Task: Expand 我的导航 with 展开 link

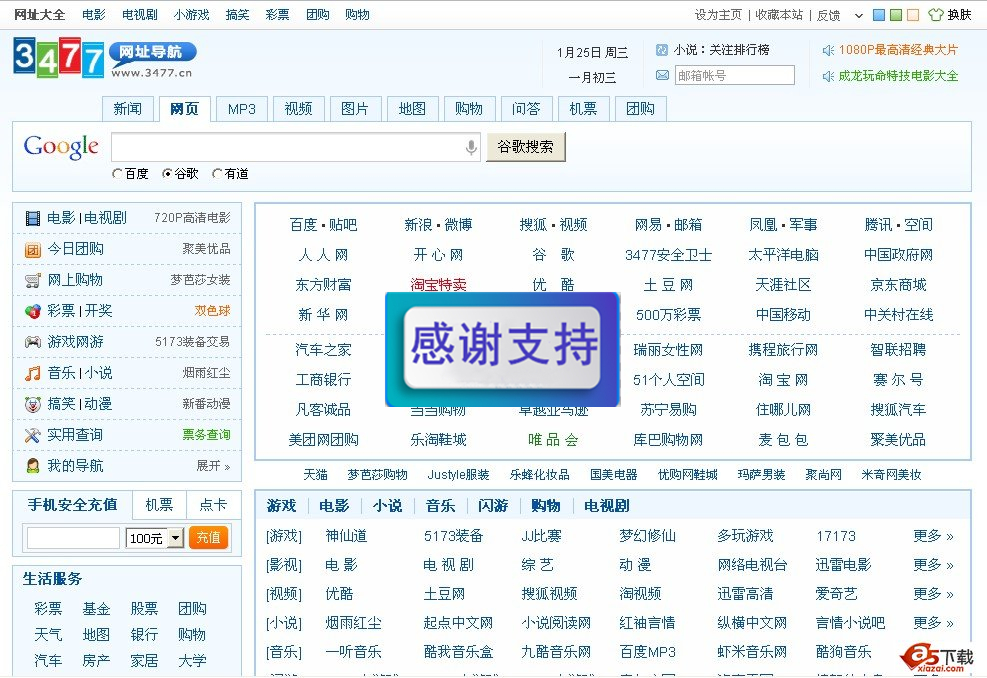Action: (213, 466)
